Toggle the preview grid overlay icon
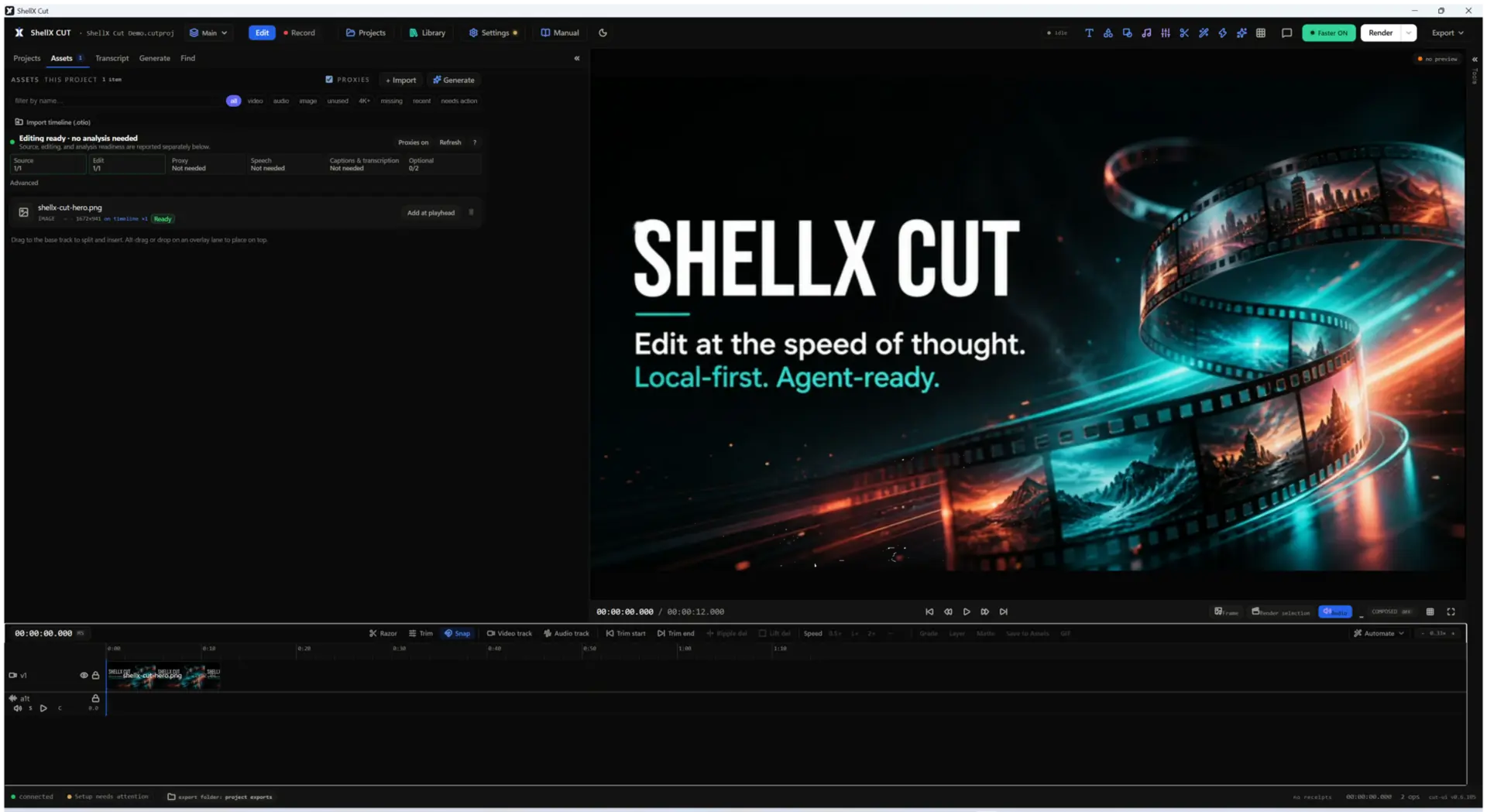The width and height of the screenshot is (1487, 812). (1430, 612)
